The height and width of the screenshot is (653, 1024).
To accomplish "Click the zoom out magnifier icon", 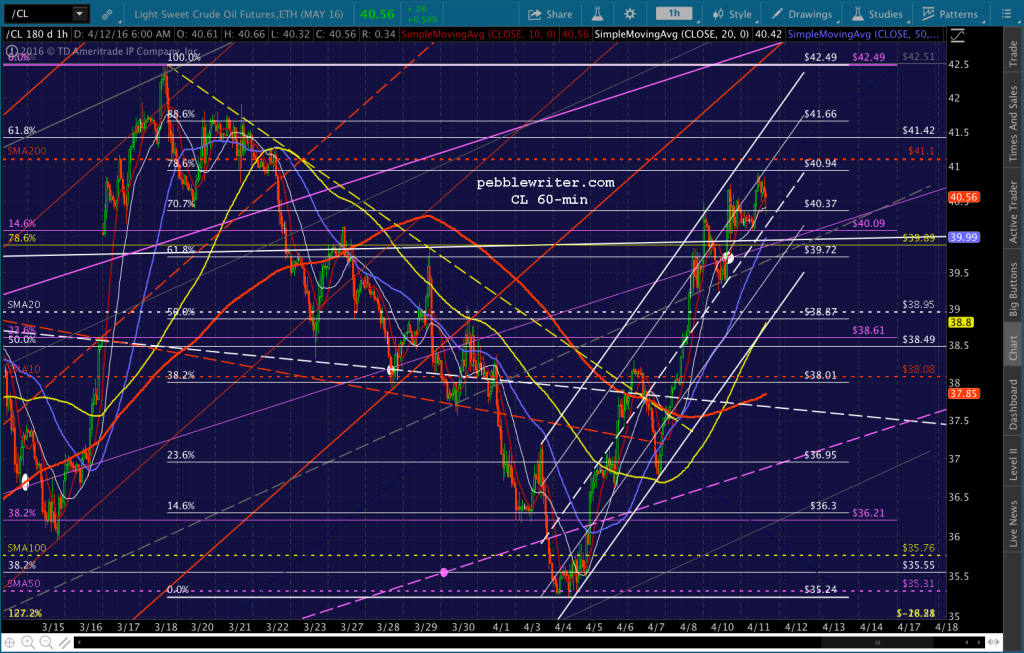I will [46, 643].
